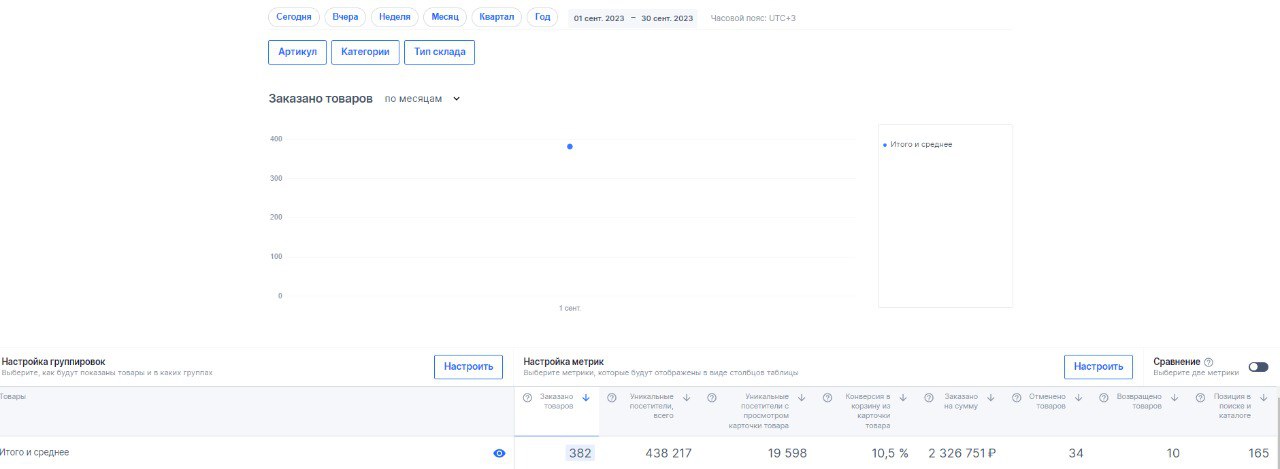
Task: Toggle Итого и среднее legend series
Action: [917, 145]
